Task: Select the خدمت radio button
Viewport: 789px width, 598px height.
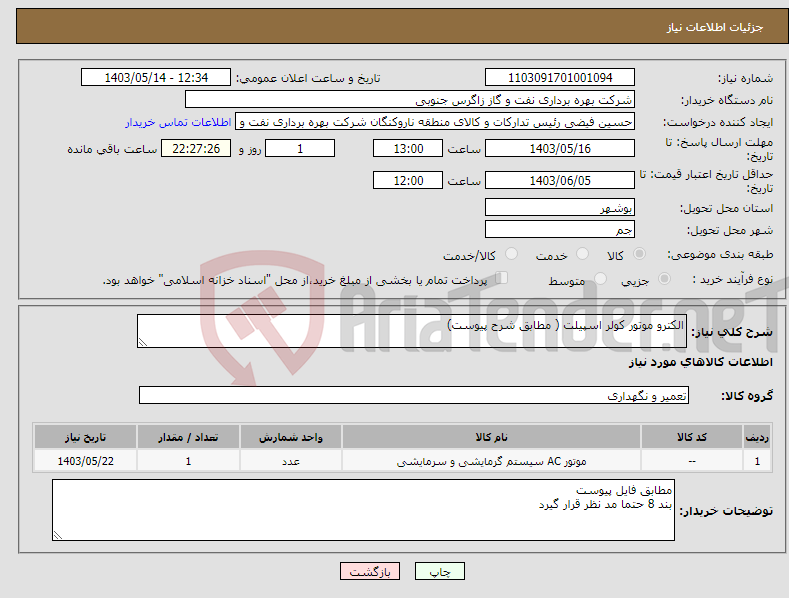Action: [582, 254]
